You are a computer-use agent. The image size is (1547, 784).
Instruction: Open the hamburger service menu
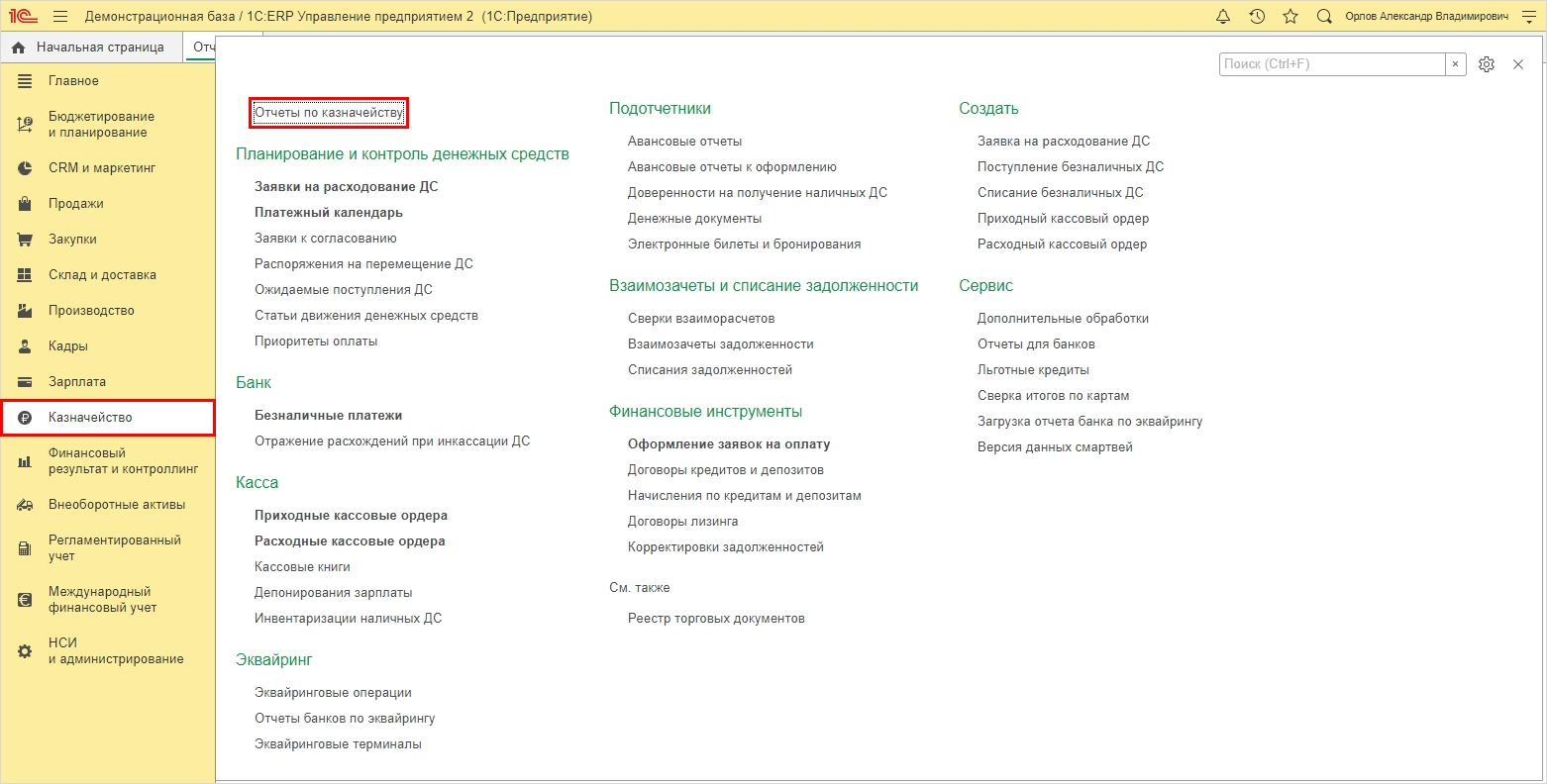pyautogui.click(x=60, y=16)
